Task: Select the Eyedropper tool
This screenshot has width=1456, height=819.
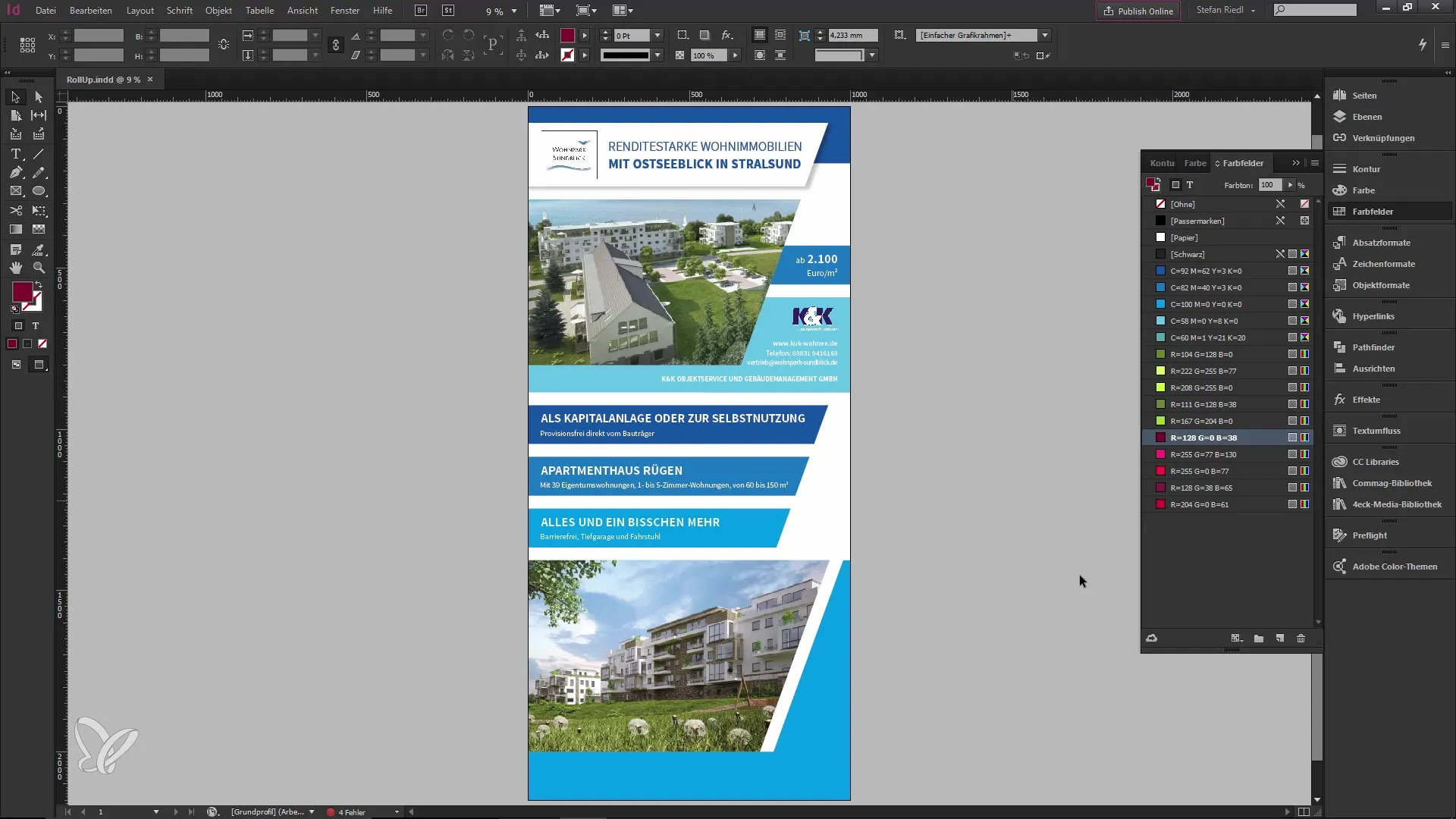Action: pos(39,249)
